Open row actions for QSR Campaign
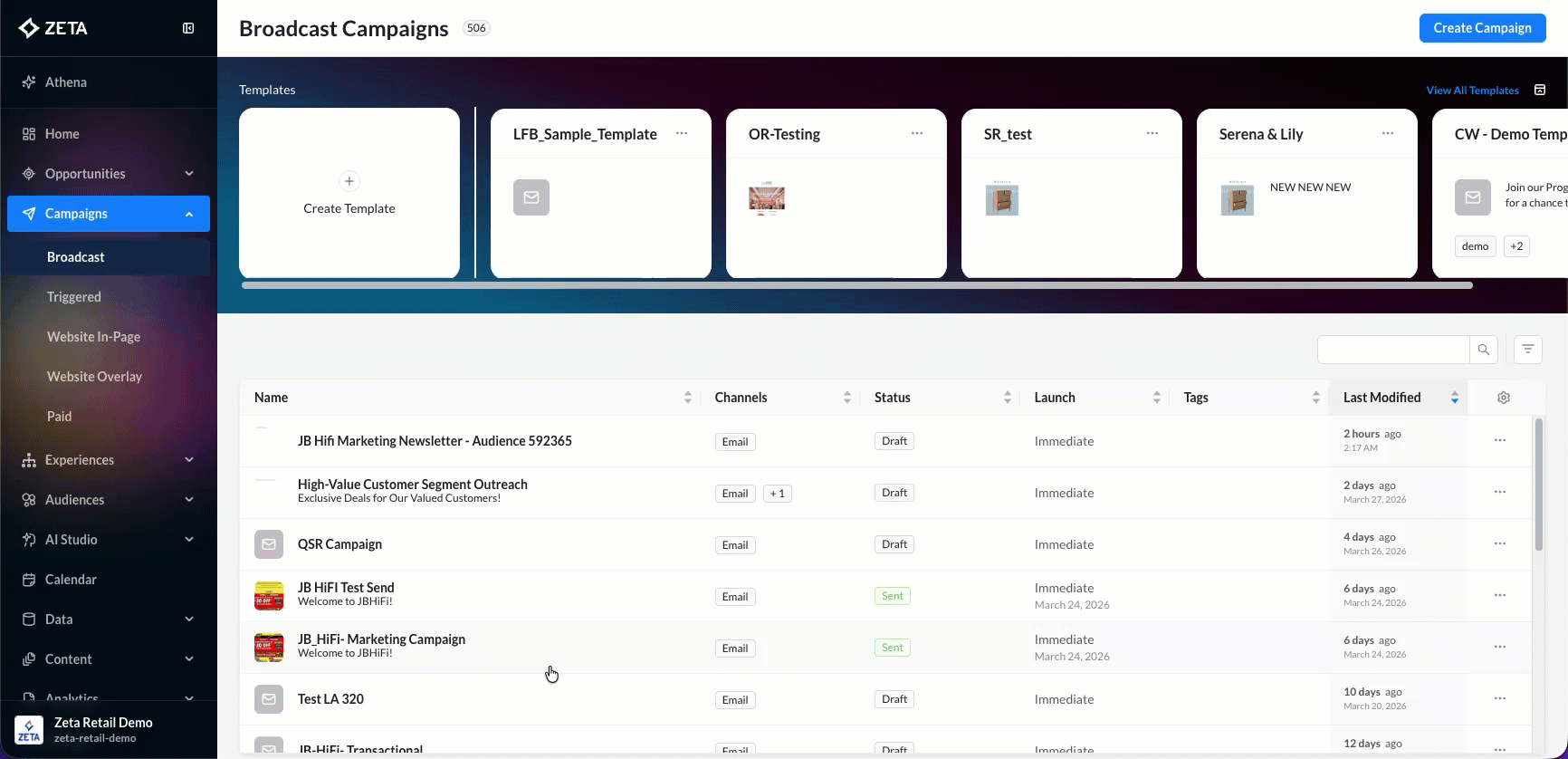The height and width of the screenshot is (759, 1568). pyautogui.click(x=1499, y=543)
